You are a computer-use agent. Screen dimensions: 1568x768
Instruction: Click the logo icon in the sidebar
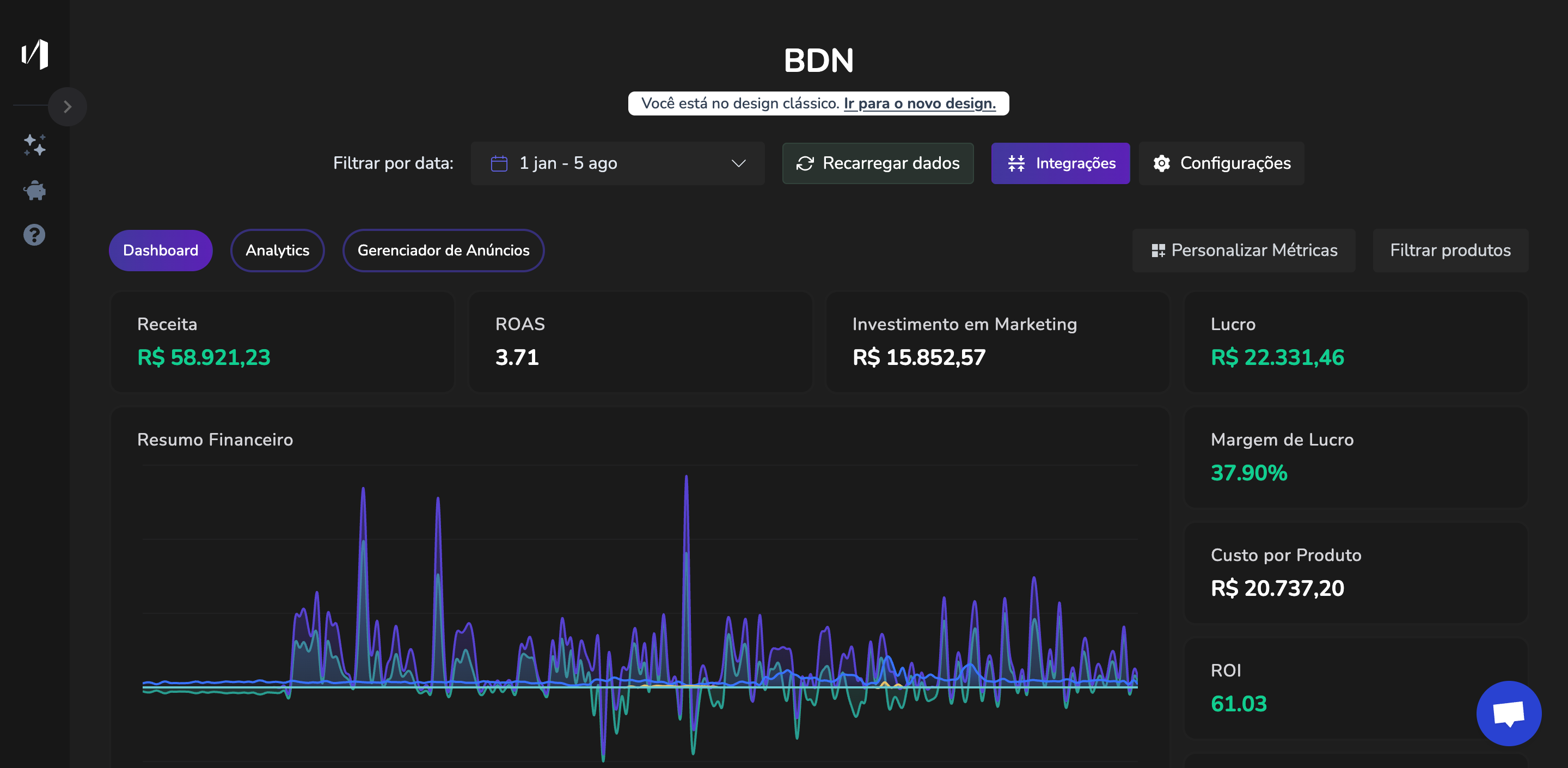point(35,54)
